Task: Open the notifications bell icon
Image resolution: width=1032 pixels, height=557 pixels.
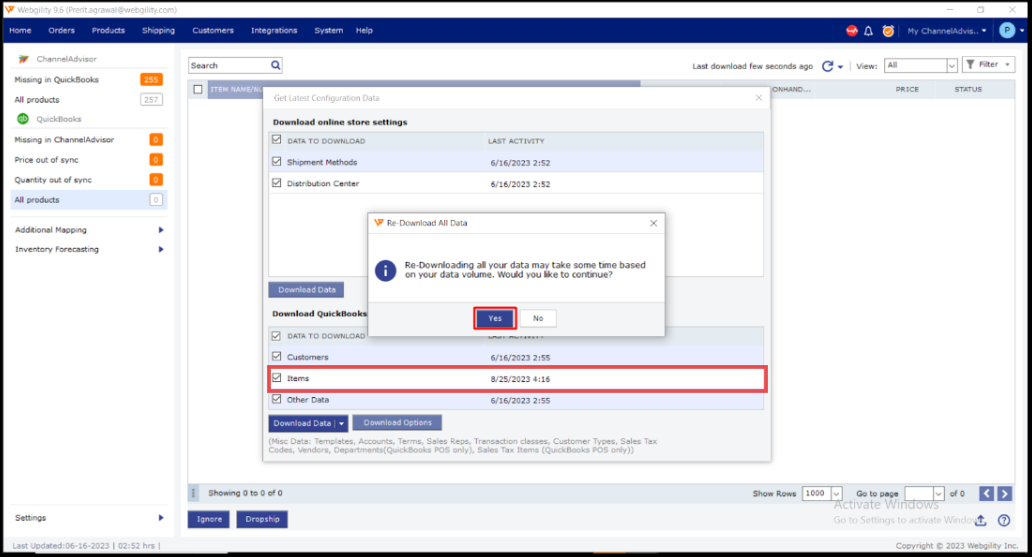Action: click(x=869, y=31)
